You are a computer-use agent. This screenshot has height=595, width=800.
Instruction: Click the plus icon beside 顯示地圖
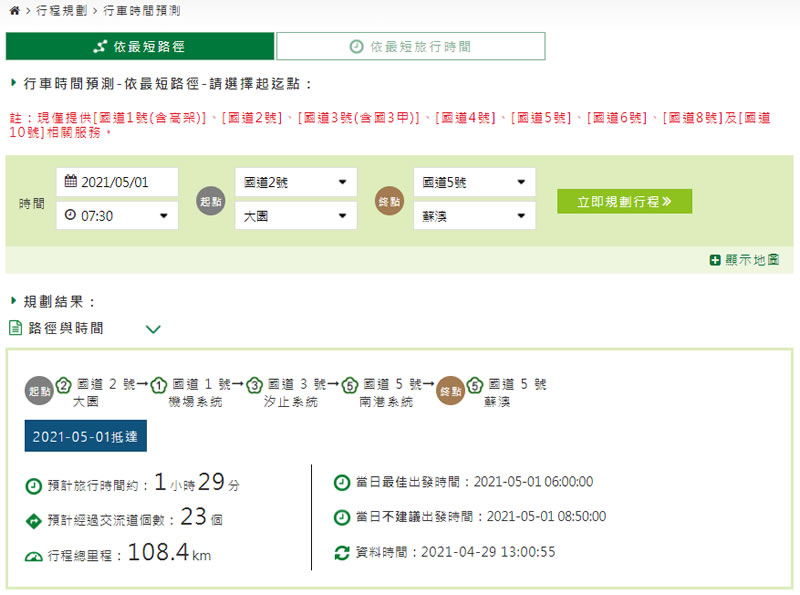click(715, 261)
